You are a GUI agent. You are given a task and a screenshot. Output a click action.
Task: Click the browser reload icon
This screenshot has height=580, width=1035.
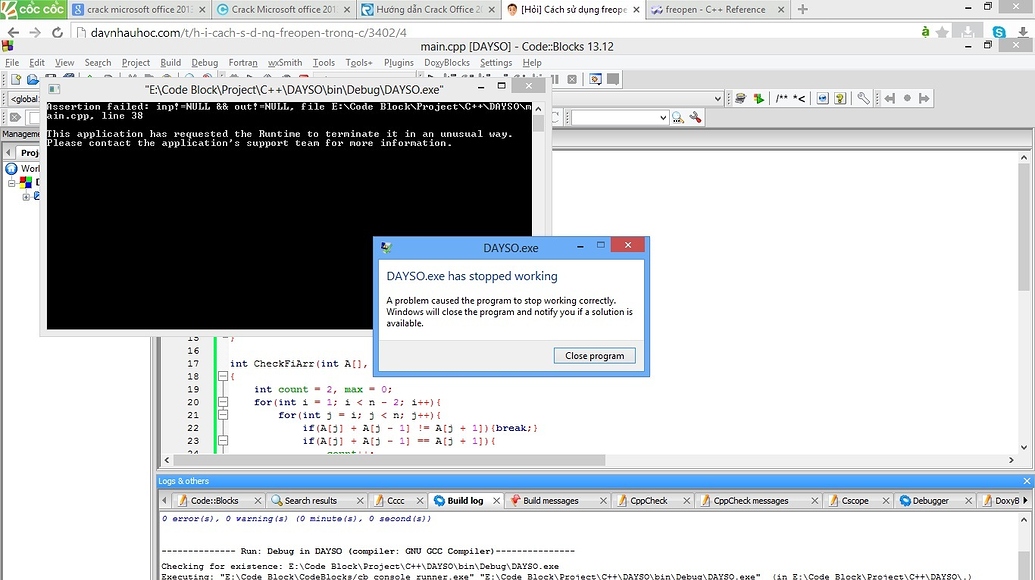[57, 32]
